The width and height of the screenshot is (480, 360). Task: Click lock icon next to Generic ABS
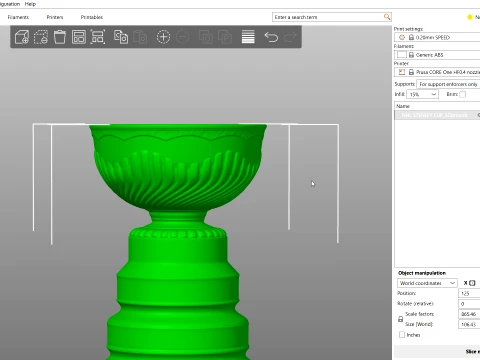pos(411,55)
